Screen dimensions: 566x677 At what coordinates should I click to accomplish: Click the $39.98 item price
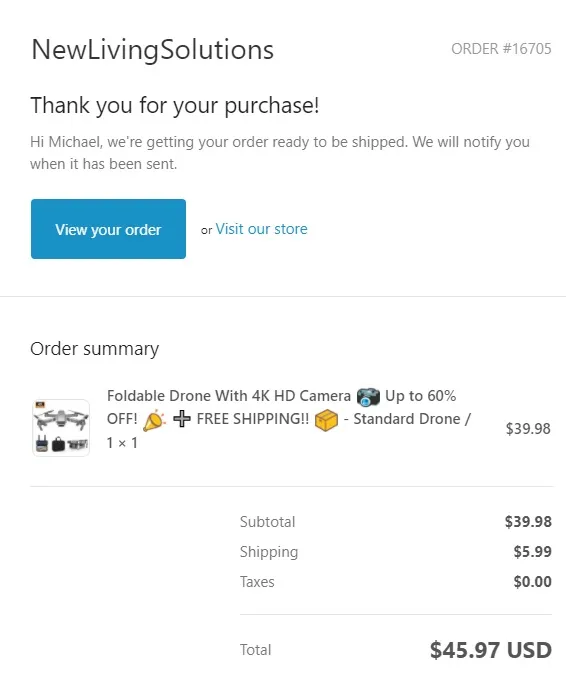528,429
